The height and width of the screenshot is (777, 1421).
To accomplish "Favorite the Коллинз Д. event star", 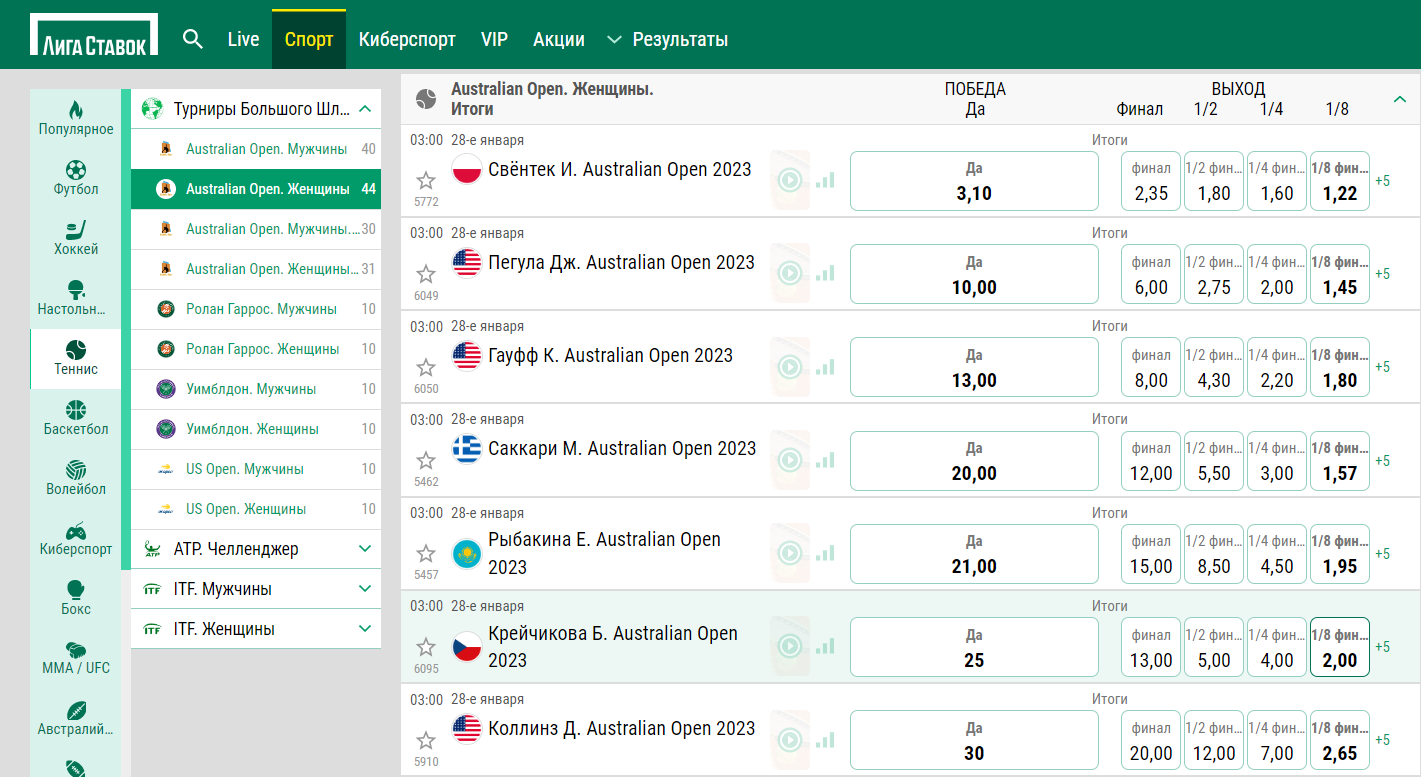I will 426,740.
